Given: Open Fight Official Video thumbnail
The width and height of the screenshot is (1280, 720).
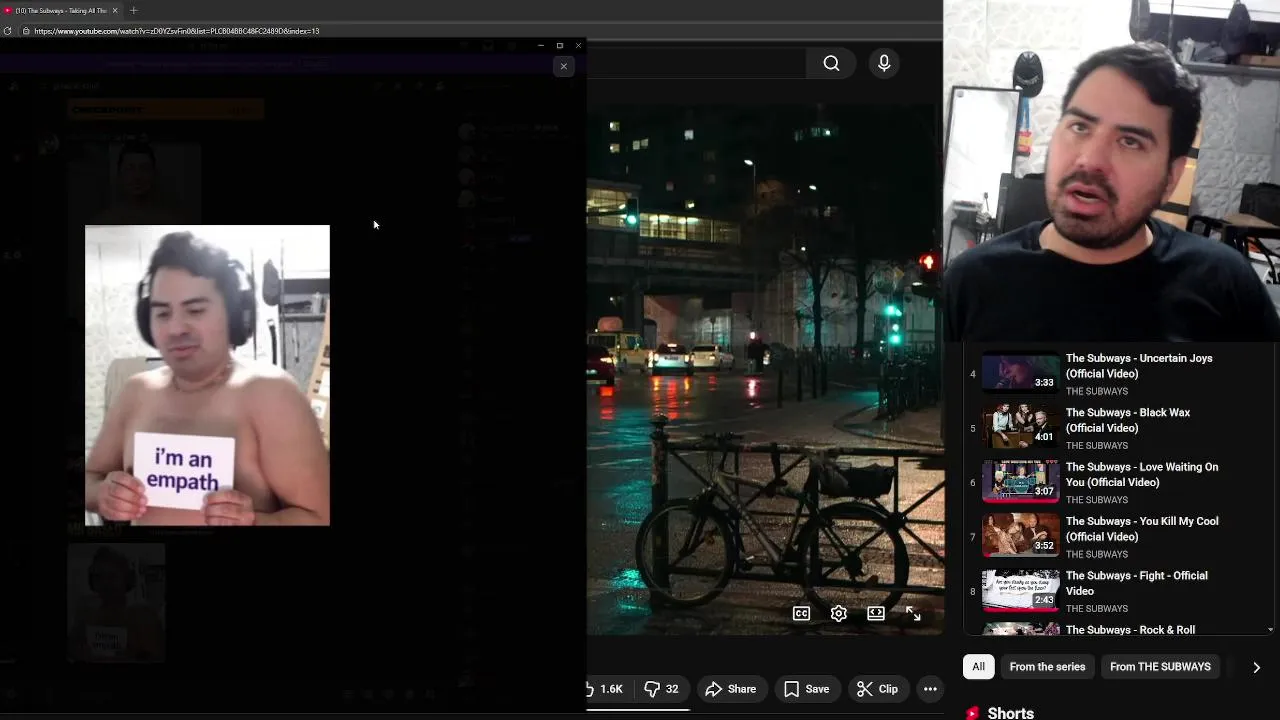Looking at the screenshot, I should 1021,589.
